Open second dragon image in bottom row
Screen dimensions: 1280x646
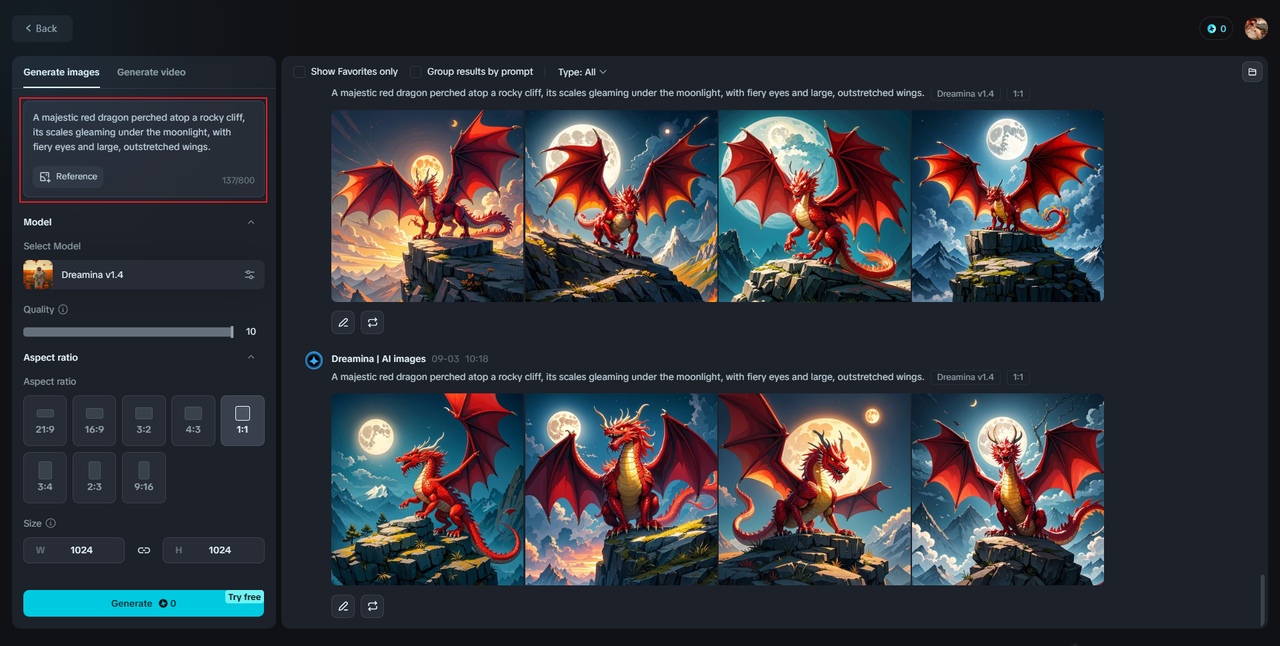(621, 489)
